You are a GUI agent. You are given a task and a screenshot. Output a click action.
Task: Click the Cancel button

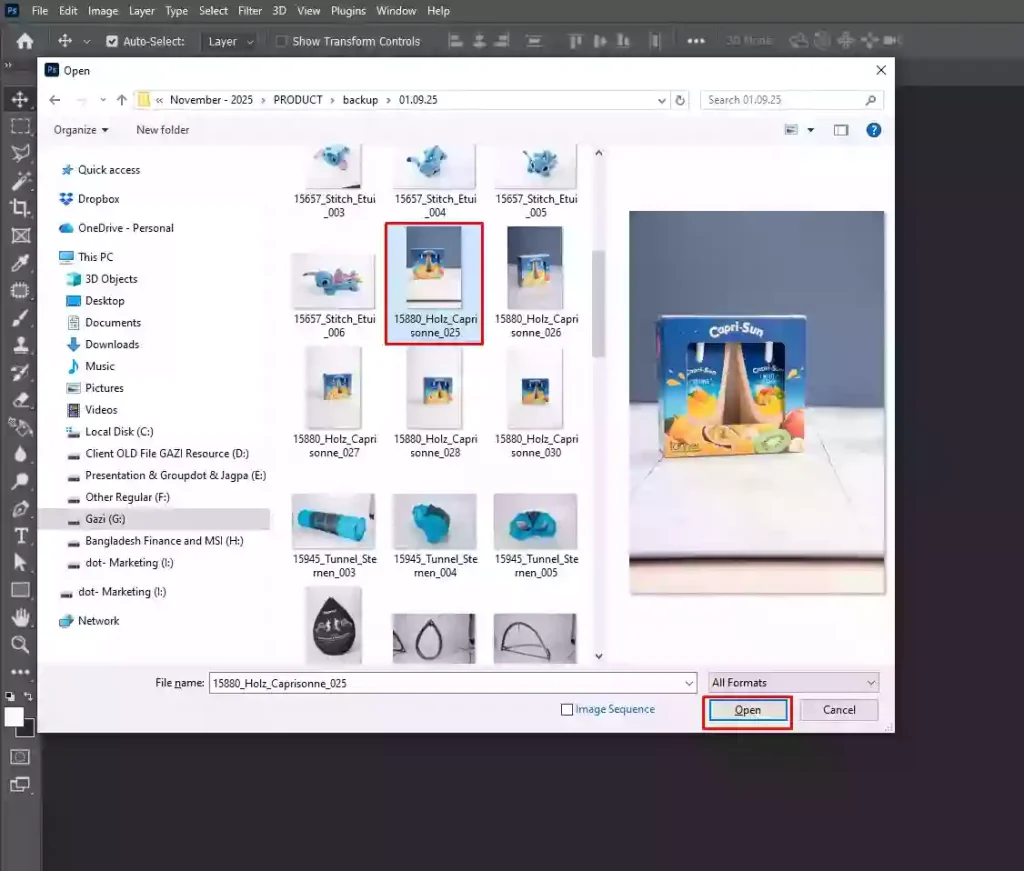pos(838,710)
